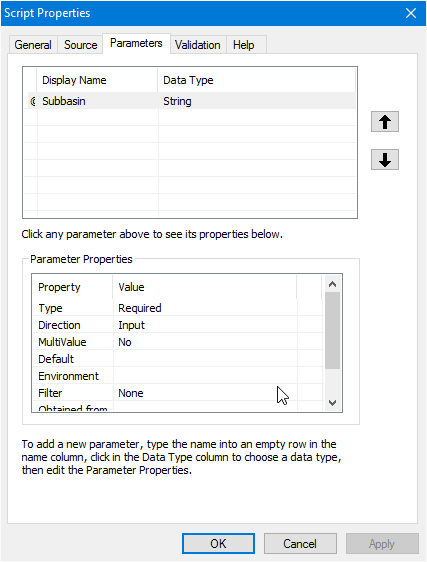
Task: Toggle the MultiValue No setting
Action: [205, 342]
